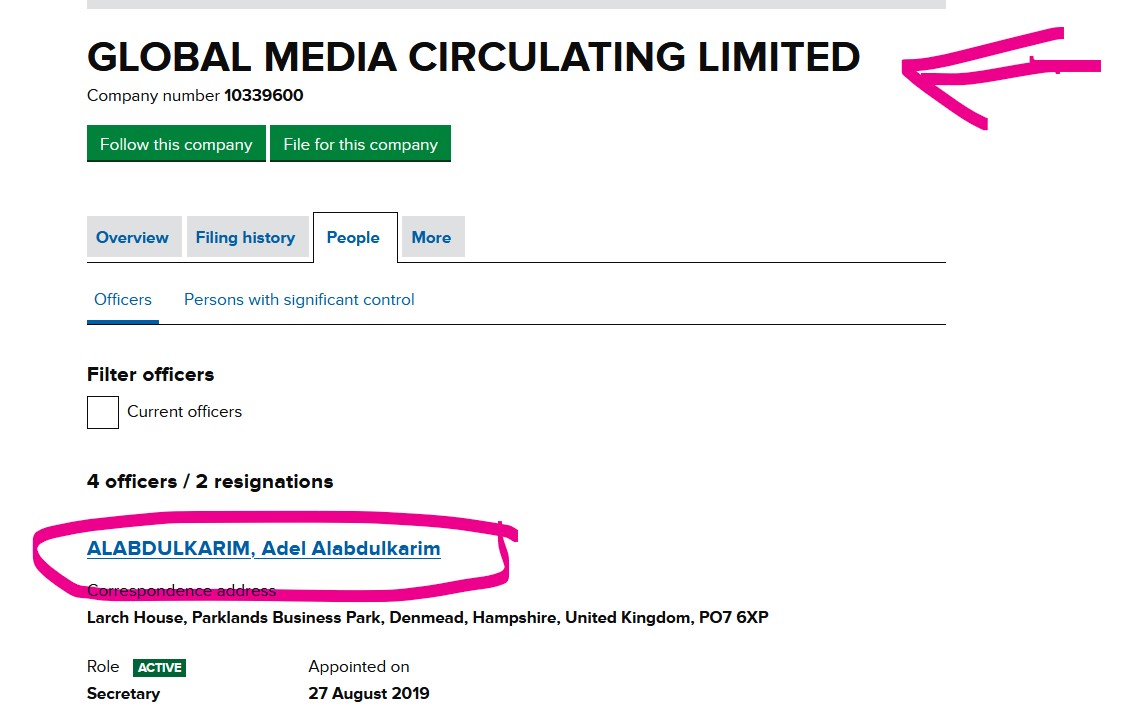This screenshot has height=722, width=1143.
Task: Click the green ACTIVE status badge
Action: click(x=160, y=667)
